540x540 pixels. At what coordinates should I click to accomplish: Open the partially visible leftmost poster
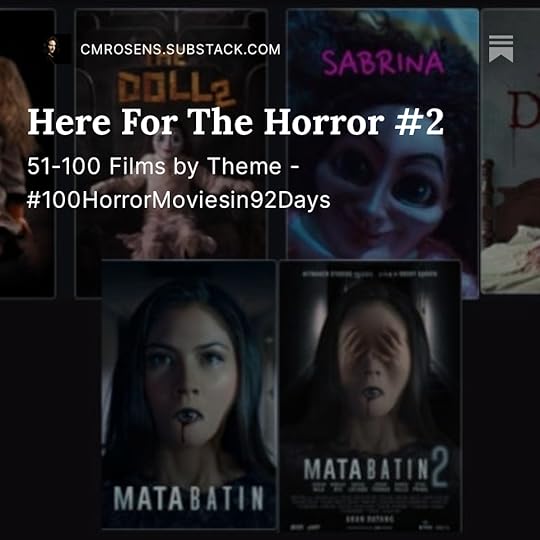[27, 153]
